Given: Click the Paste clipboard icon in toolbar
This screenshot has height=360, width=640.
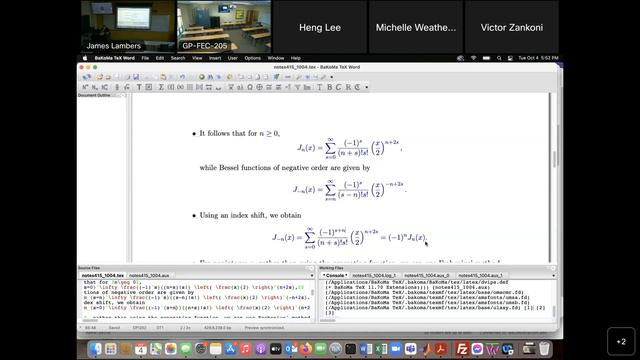Looking at the screenshot, I should (x=163, y=77).
